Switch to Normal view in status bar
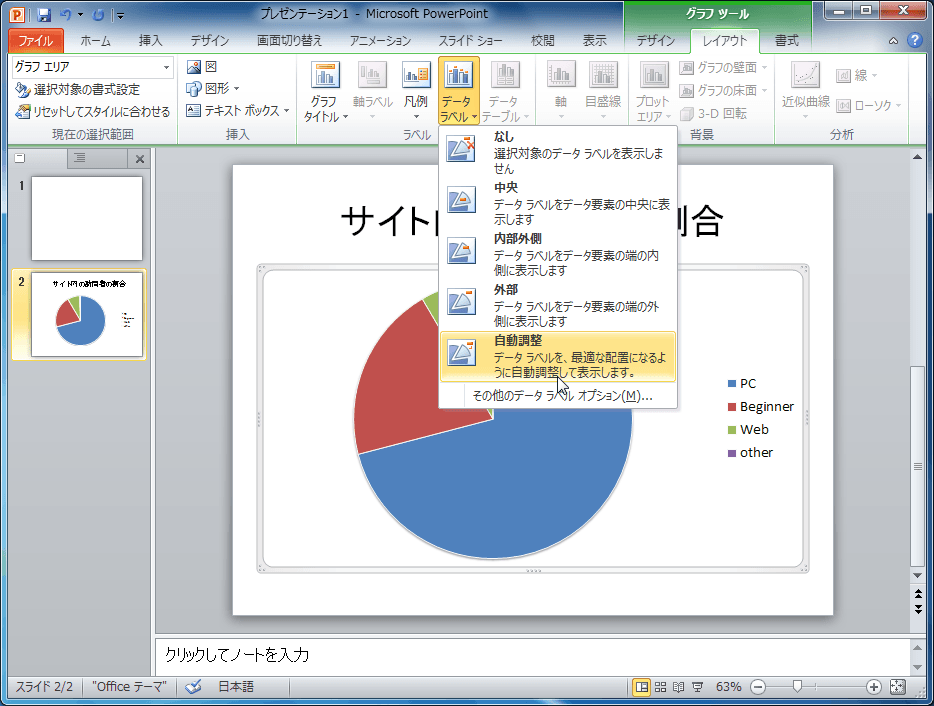This screenshot has width=934, height=706. [642, 687]
